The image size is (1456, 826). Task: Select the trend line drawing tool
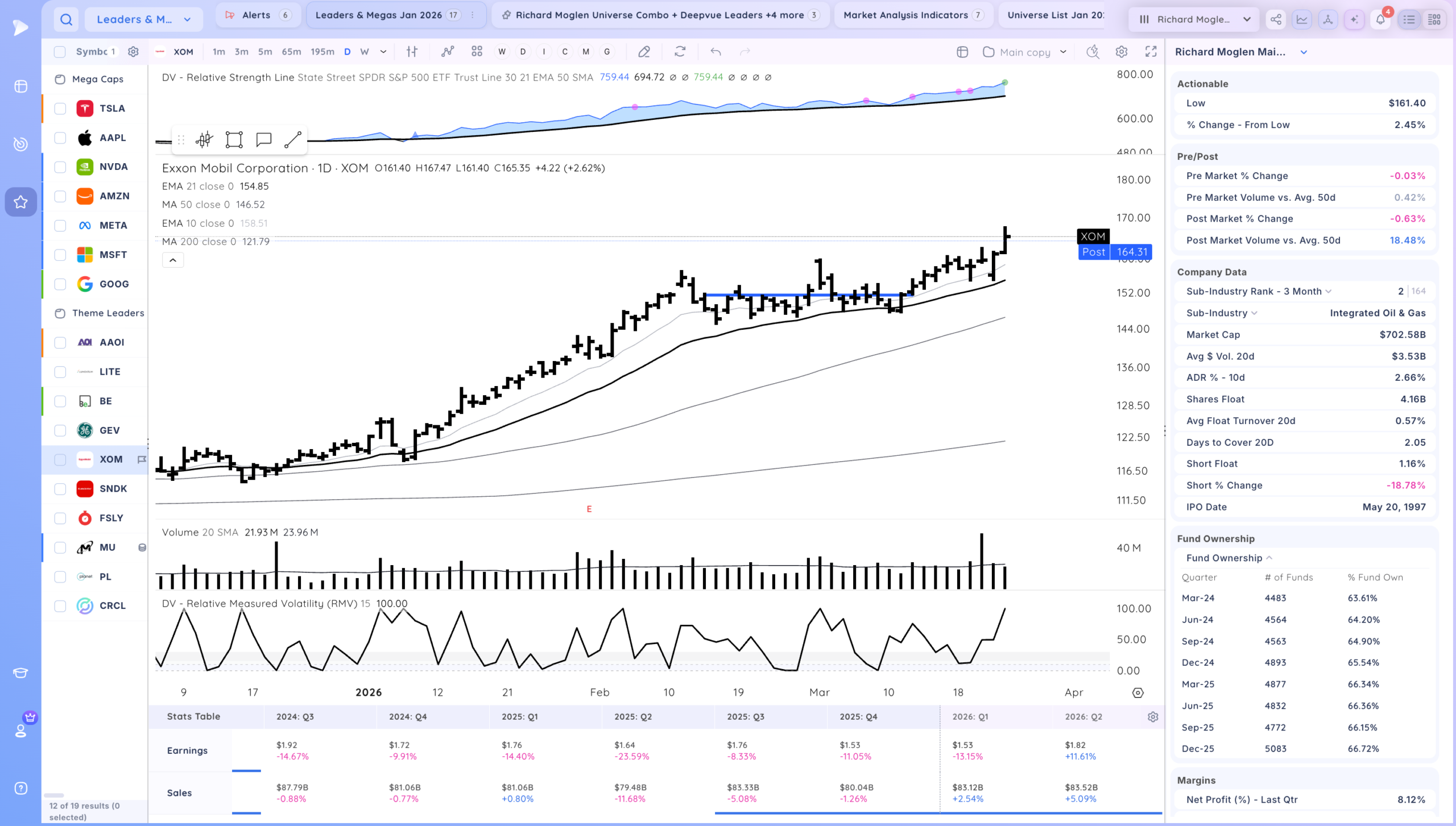(292, 140)
